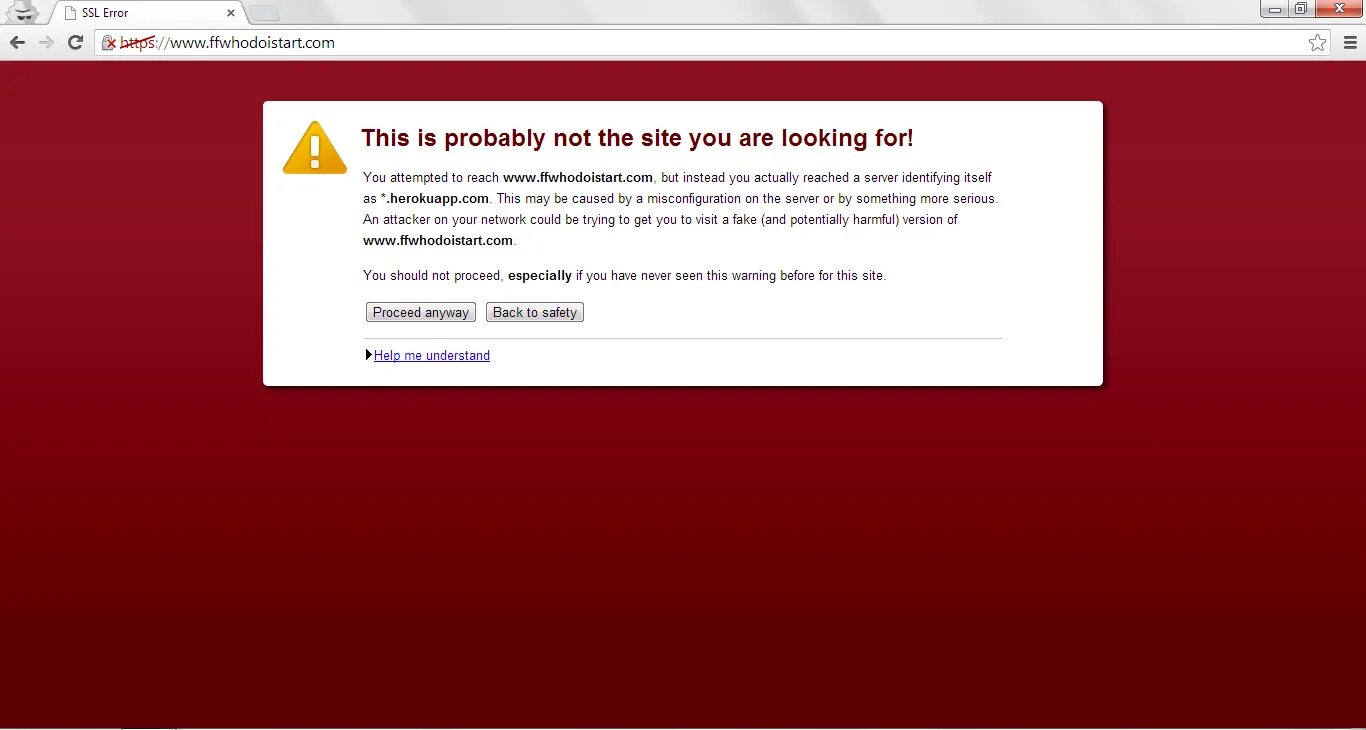The height and width of the screenshot is (730, 1366).
Task: Click the Proceed anyway button
Action: coord(421,312)
